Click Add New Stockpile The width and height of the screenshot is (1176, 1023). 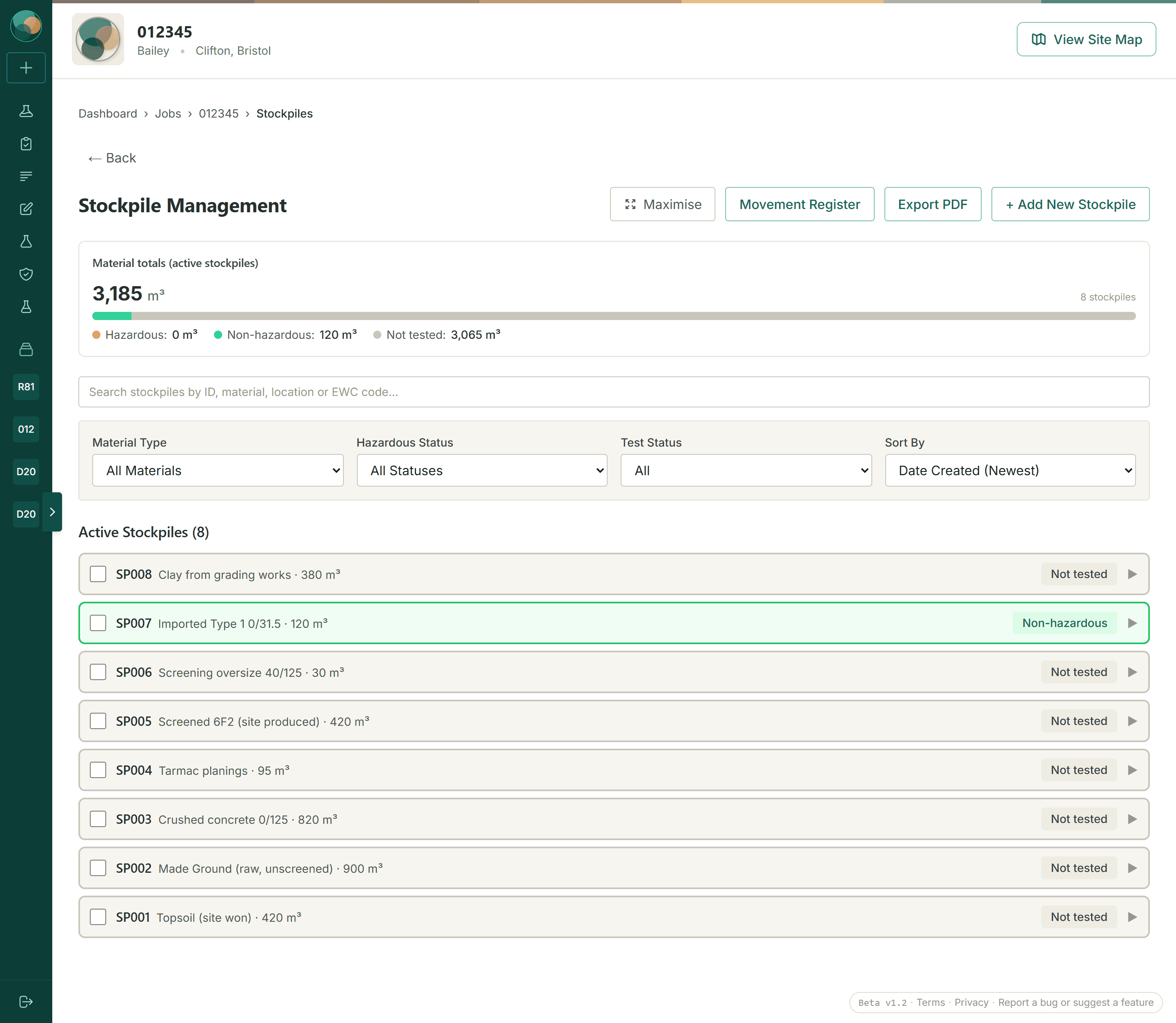coord(1070,205)
